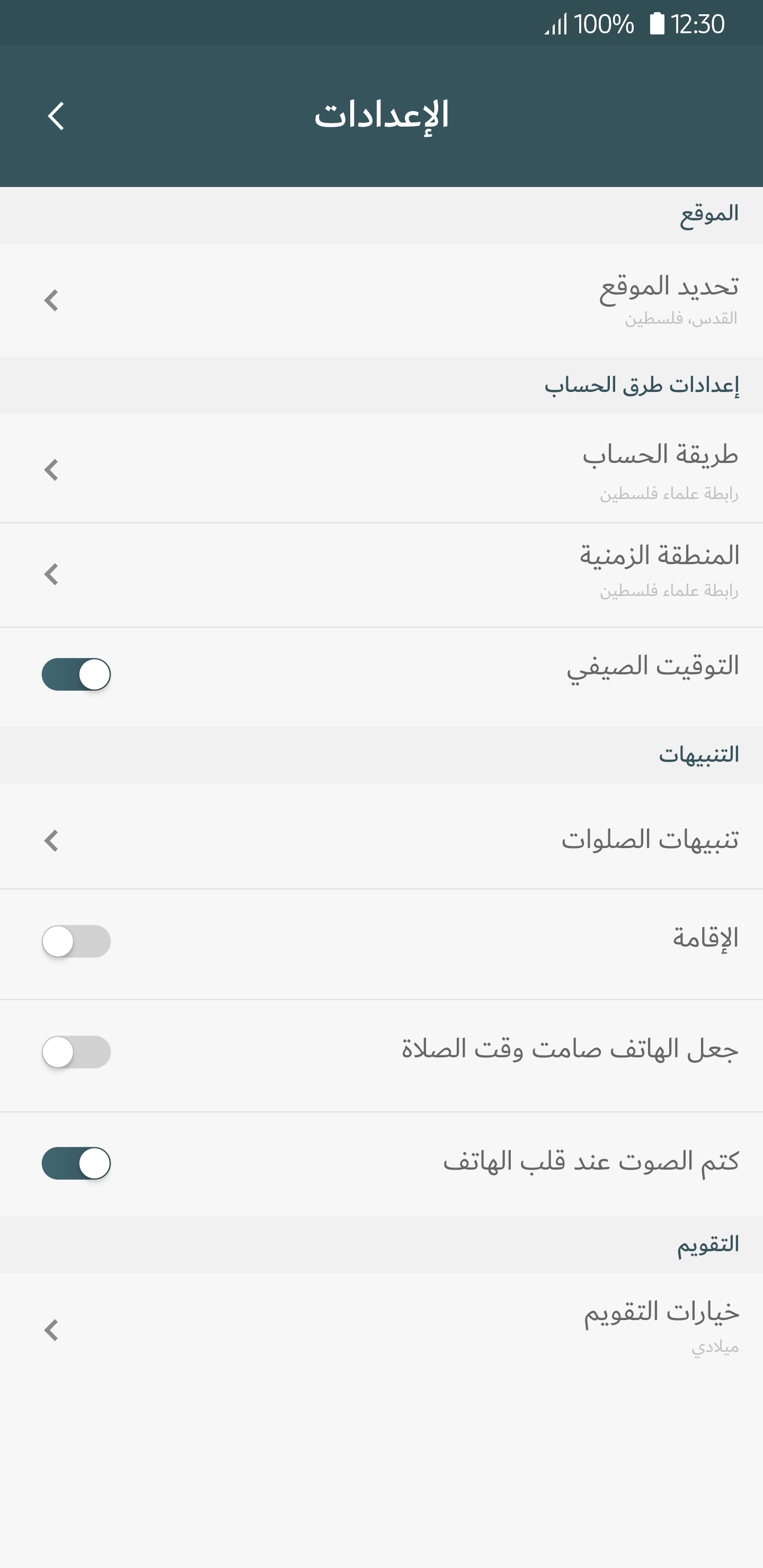Click the القدس، فلسطين location subtitle
Image resolution: width=763 pixels, height=1568 pixels.
[681, 318]
